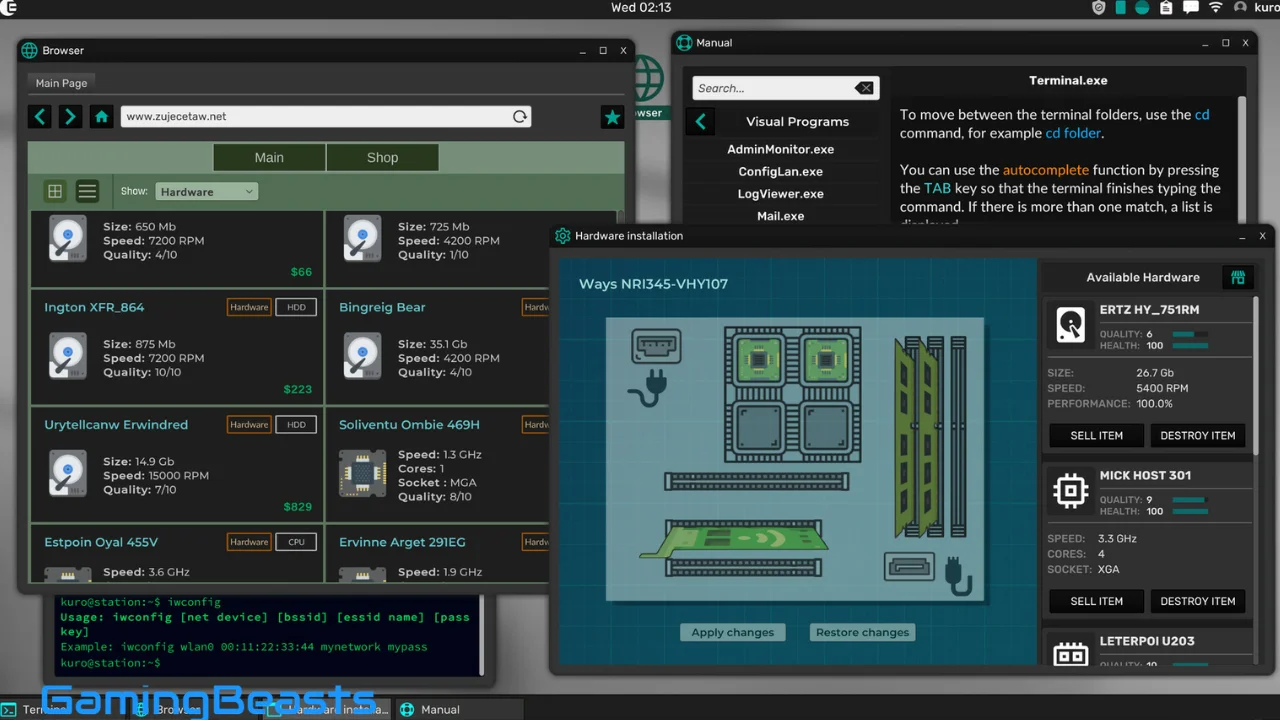Open the Soliventu Ombie 469H product title
Screen dimensions: 1280x720
click(x=409, y=424)
